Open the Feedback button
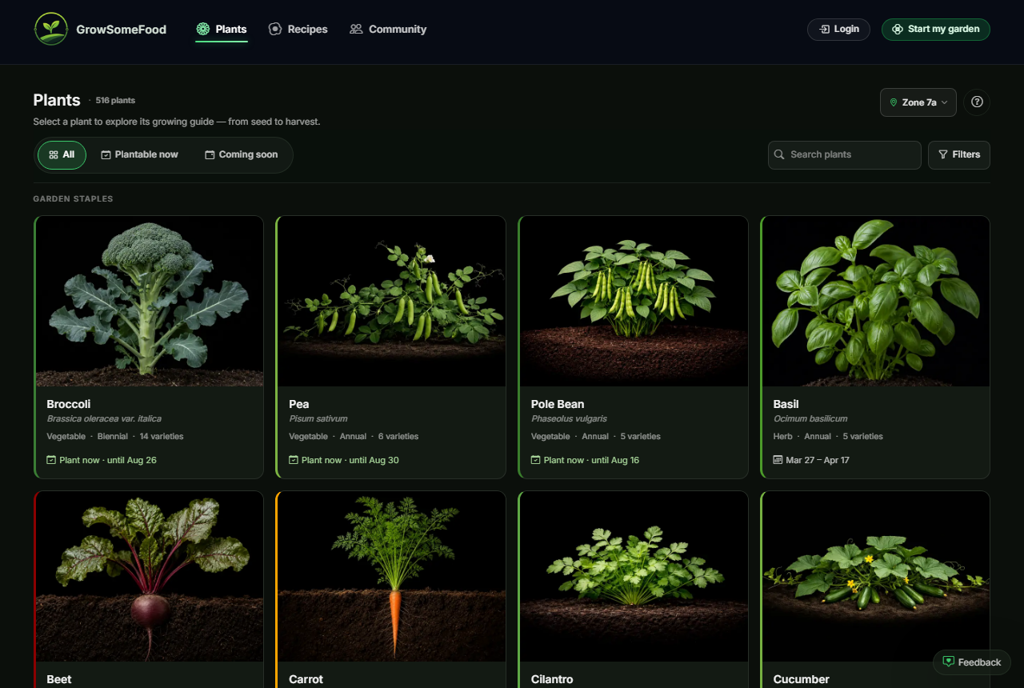The height and width of the screenshot is (688, 1024). [x=972, y=662]
